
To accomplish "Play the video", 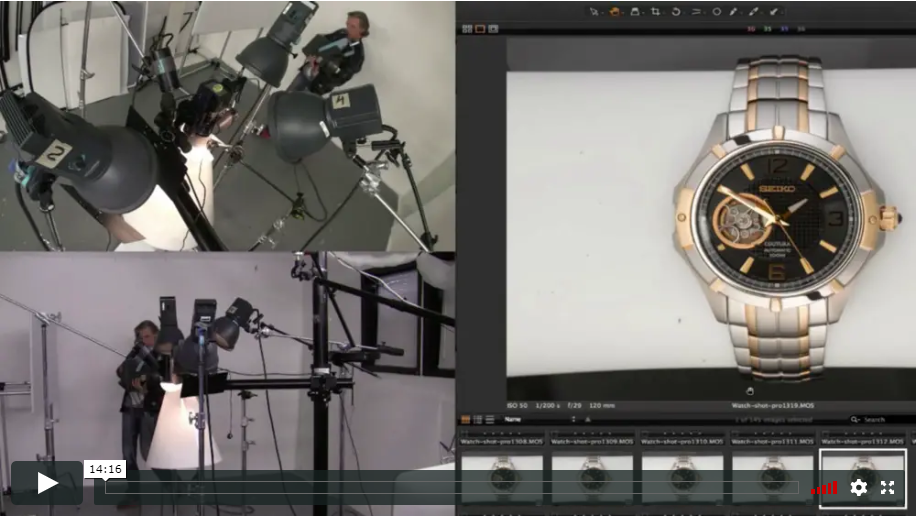I will point(47,483).
